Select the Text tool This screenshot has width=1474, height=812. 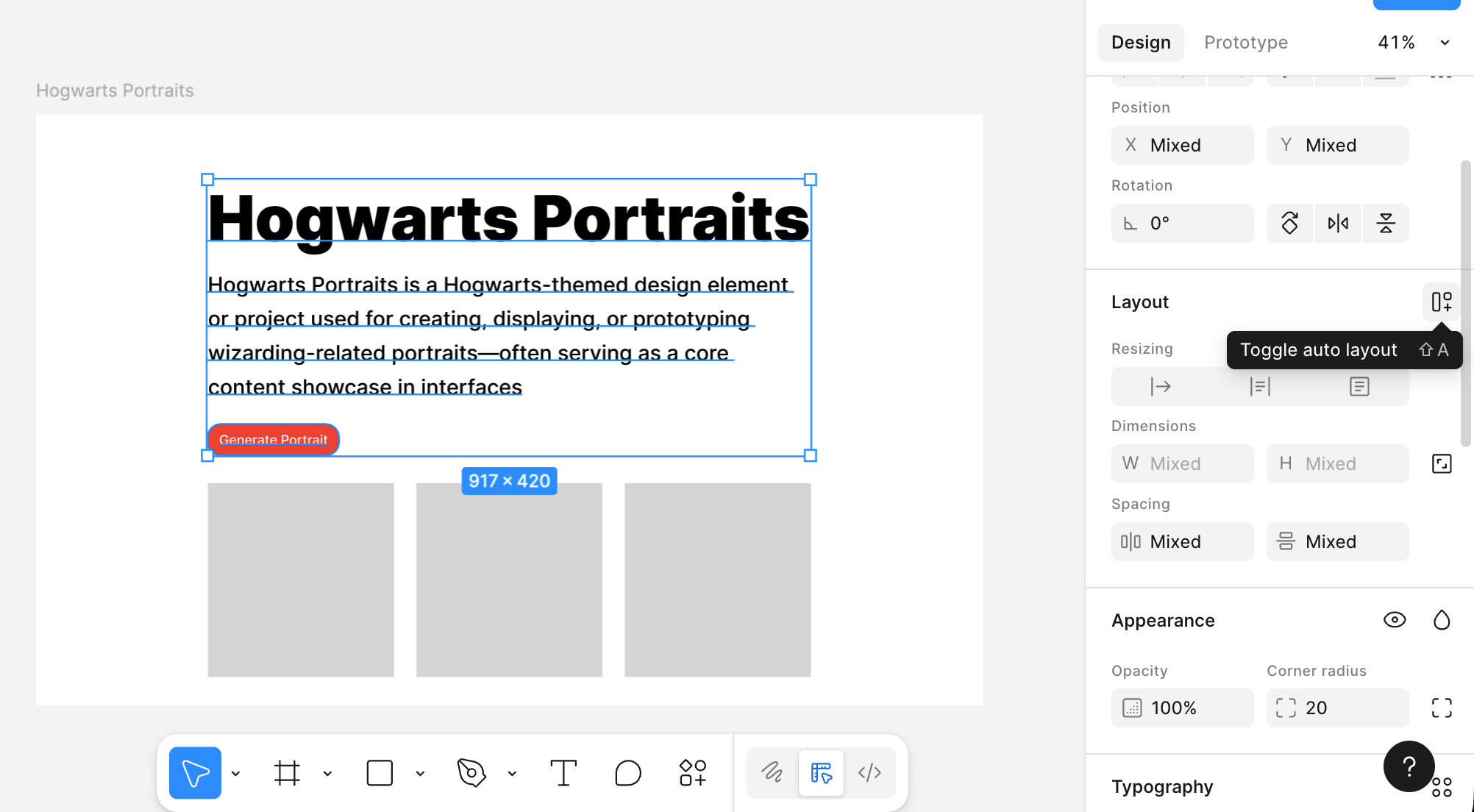(x=563, y=773)
